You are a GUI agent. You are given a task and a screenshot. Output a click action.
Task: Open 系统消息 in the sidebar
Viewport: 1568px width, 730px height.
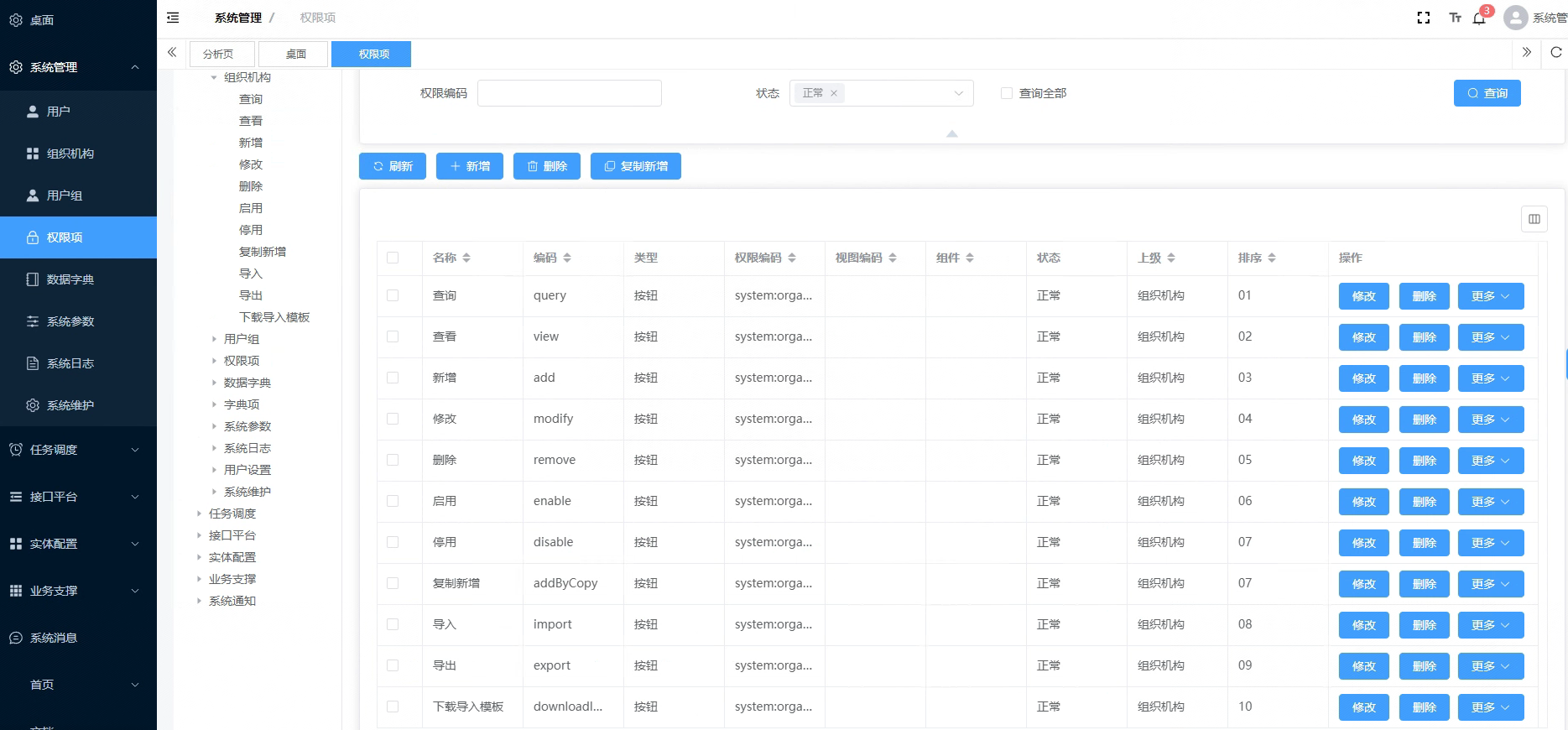coord(78,638)
